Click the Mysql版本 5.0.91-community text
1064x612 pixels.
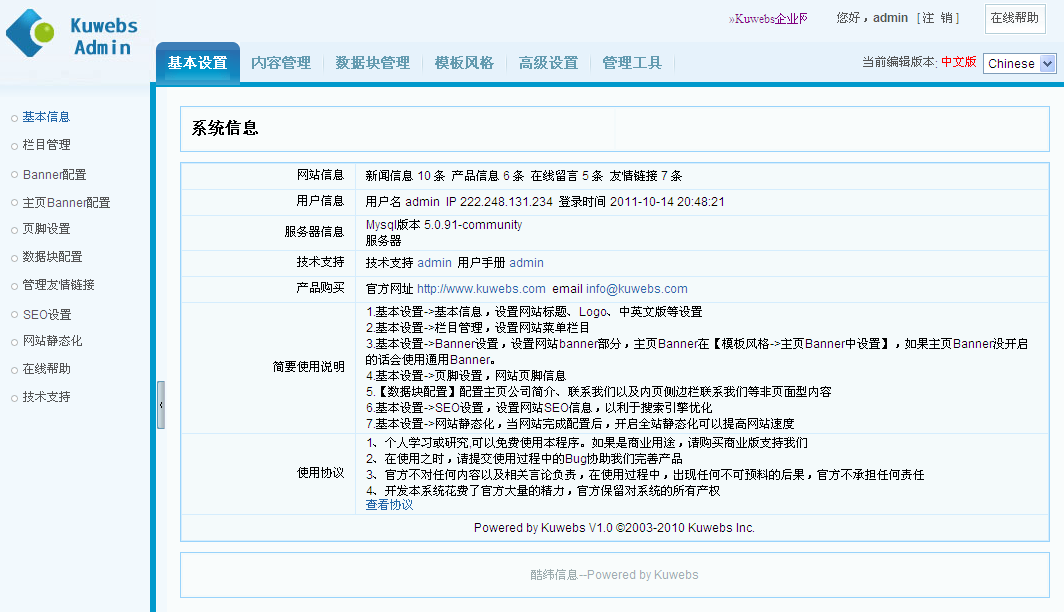tap(444, 225)
